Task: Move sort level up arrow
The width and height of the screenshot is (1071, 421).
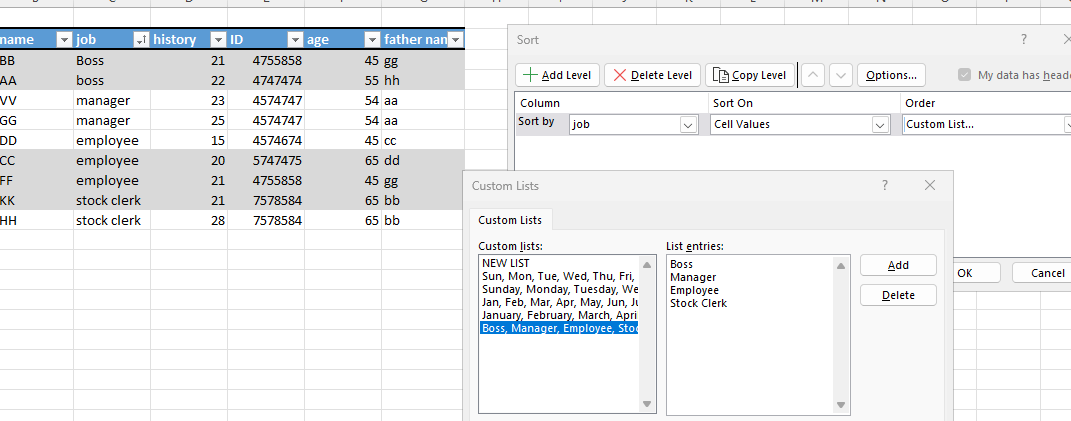Action: (812, 75)
